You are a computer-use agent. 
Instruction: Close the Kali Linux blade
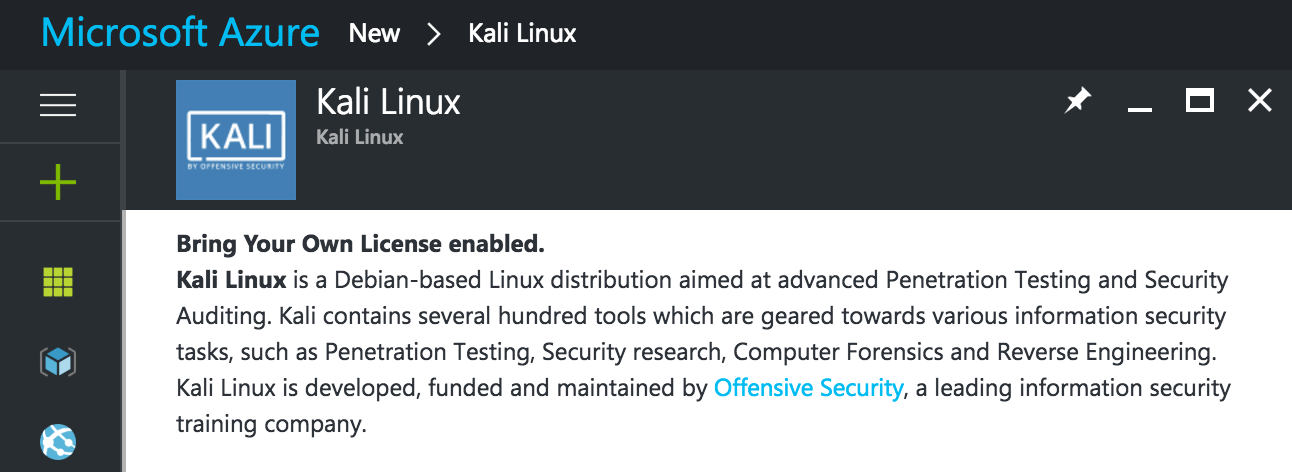click(x=1260, y=100)
